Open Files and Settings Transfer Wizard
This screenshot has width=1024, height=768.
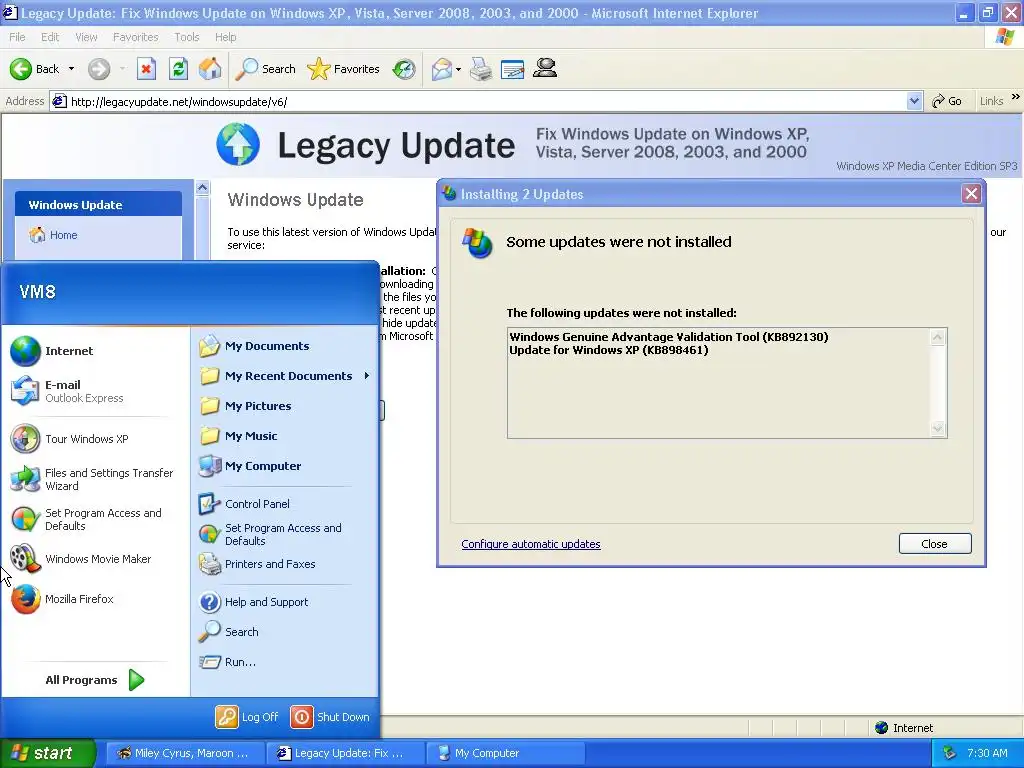pos(95,479)
